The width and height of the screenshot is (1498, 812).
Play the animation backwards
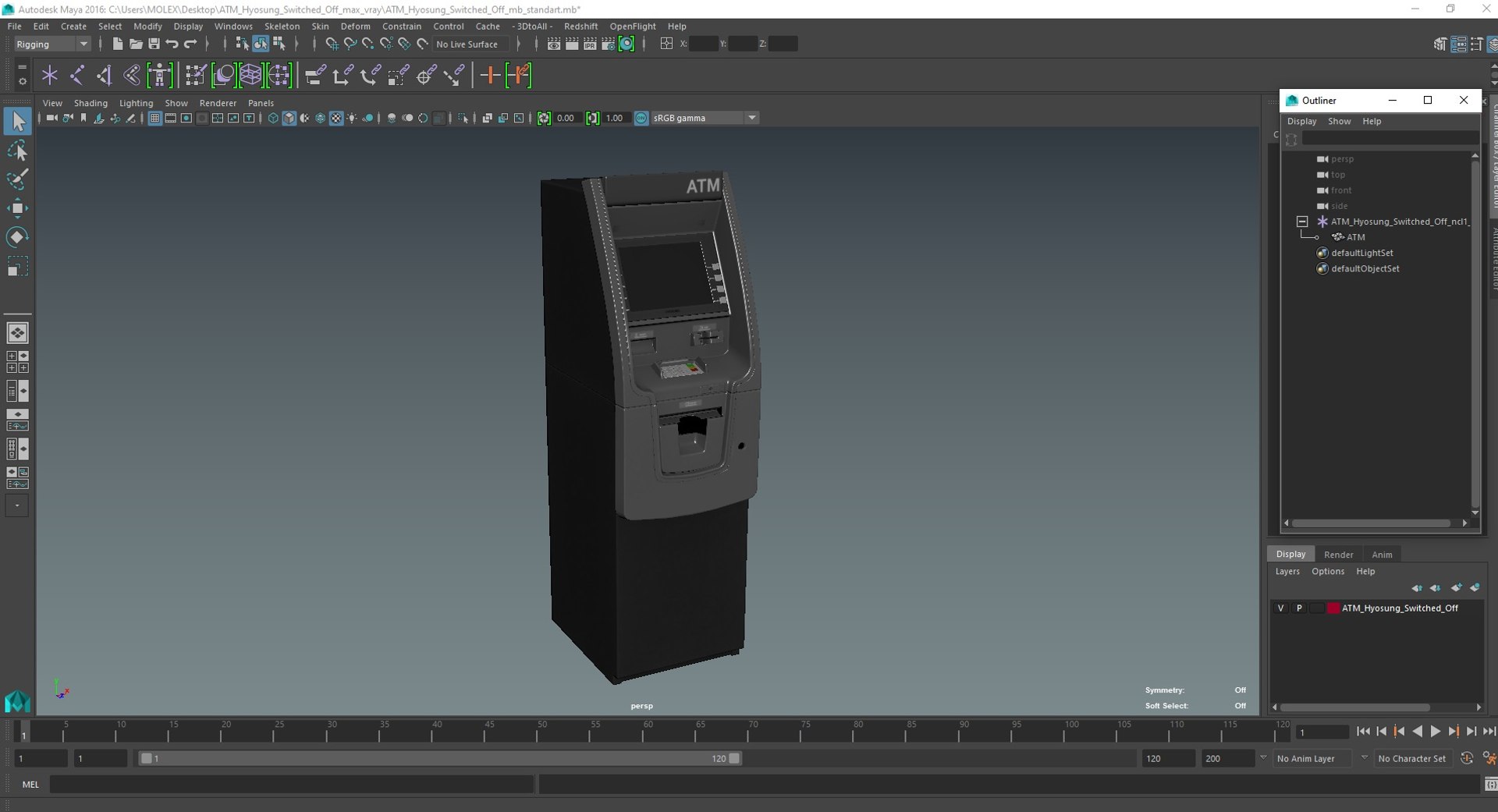point(1417,732)
